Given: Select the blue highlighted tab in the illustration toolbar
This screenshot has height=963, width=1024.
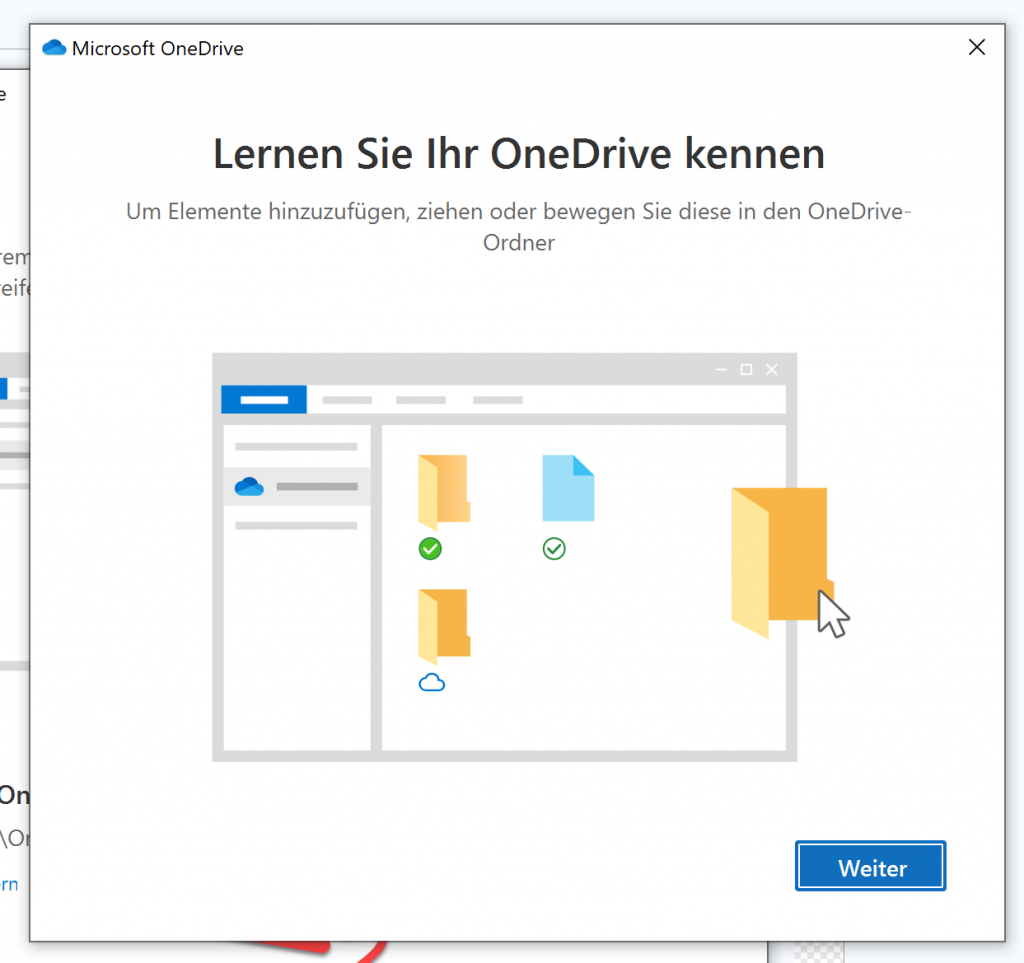Looking at the screenshot, I should (x=263, y=399).
